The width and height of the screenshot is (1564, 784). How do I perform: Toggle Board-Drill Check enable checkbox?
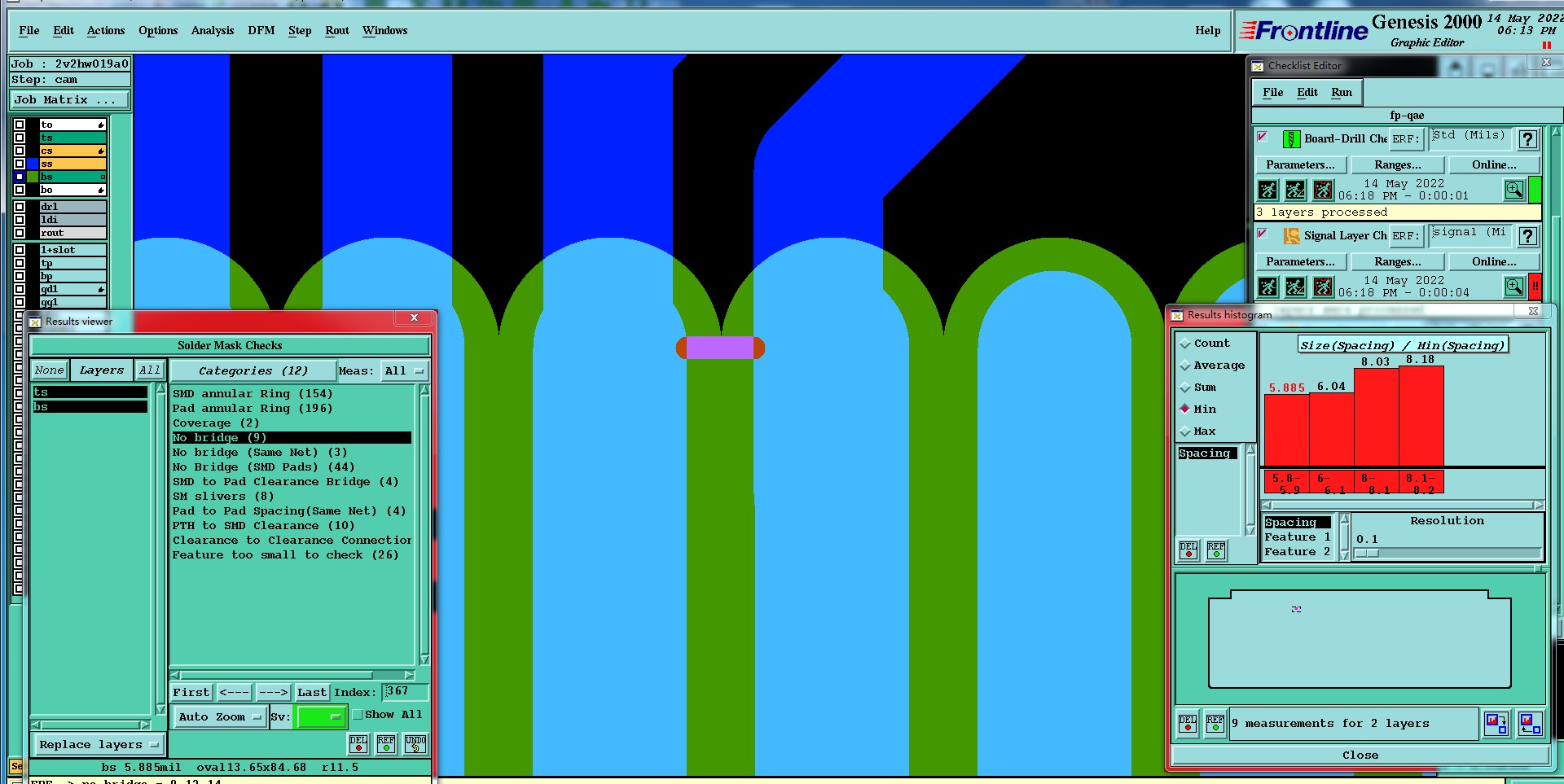(1263, 137)
